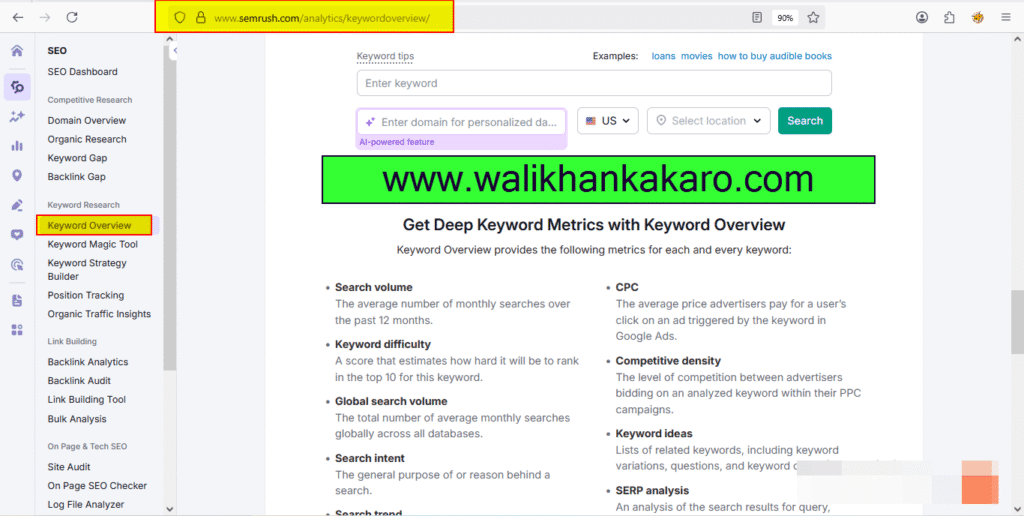
Task: Open Backlink Analytics
Action: click(x=88, y=362)
